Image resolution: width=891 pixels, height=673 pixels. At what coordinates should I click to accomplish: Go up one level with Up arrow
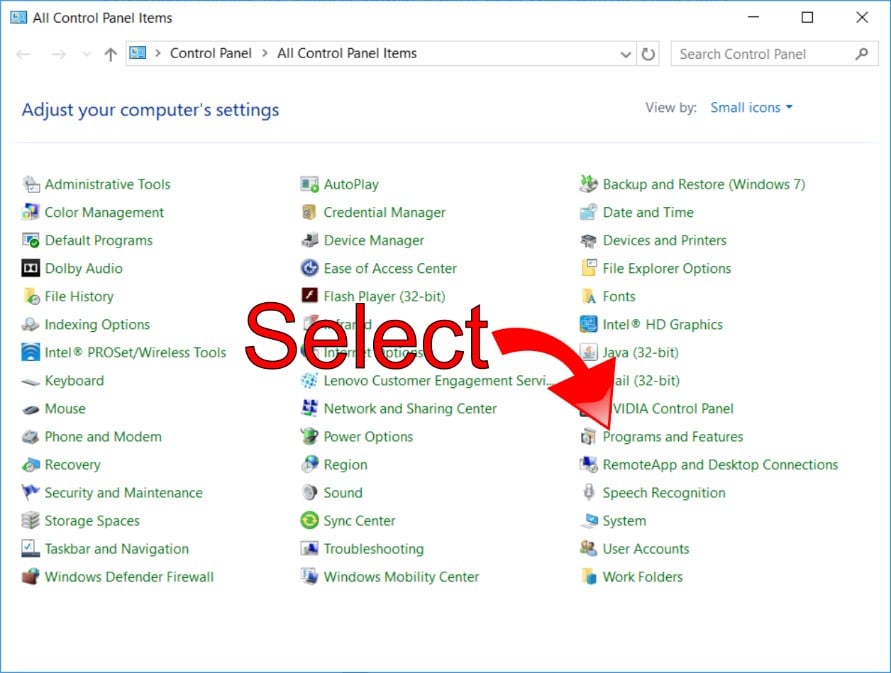(x=110, y=54)
